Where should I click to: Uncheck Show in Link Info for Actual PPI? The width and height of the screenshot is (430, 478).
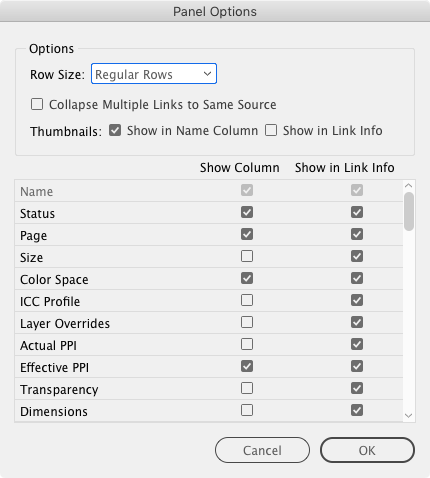point(357,344)
